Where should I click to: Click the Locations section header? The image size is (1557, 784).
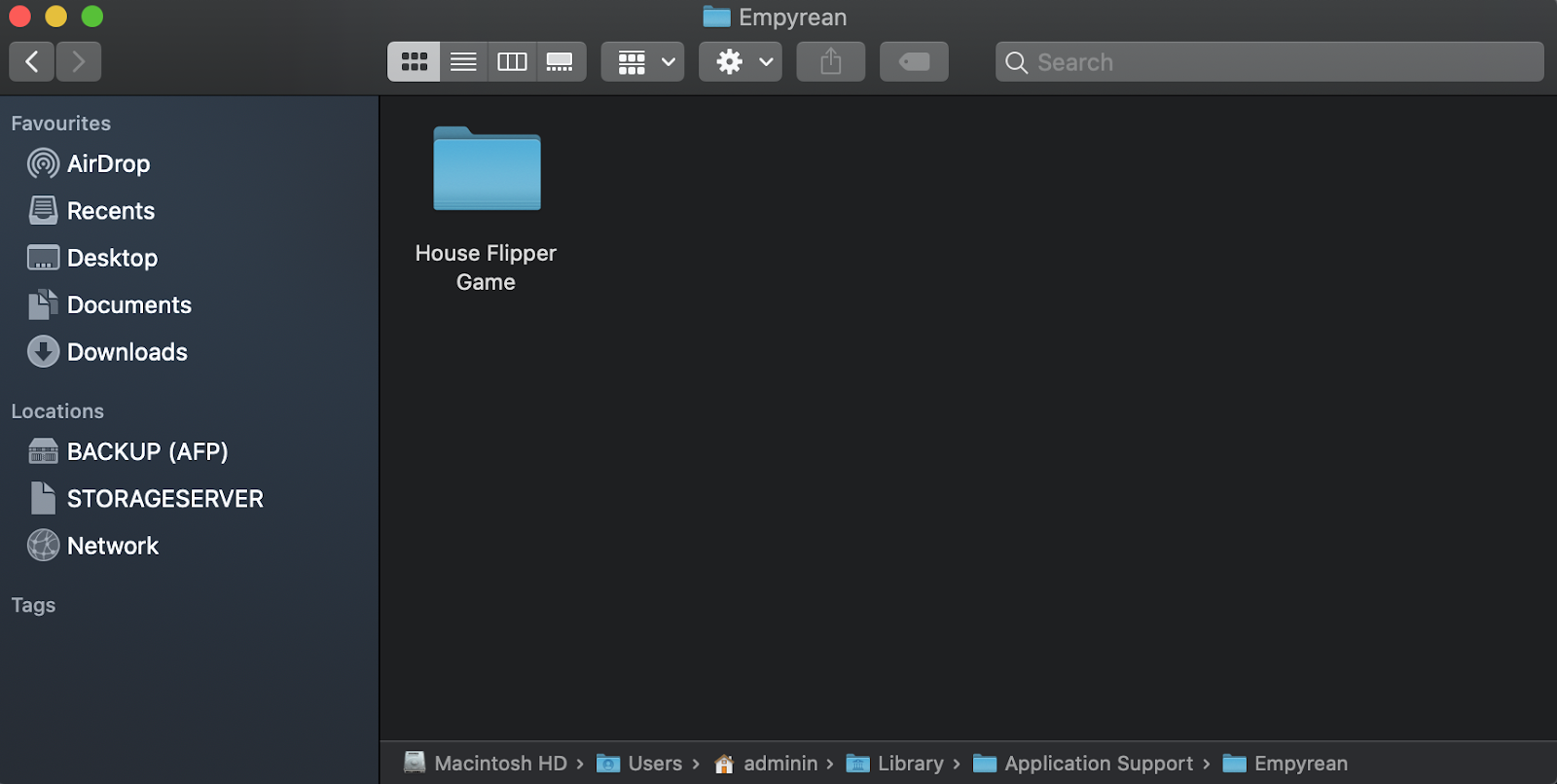[57, 411]
